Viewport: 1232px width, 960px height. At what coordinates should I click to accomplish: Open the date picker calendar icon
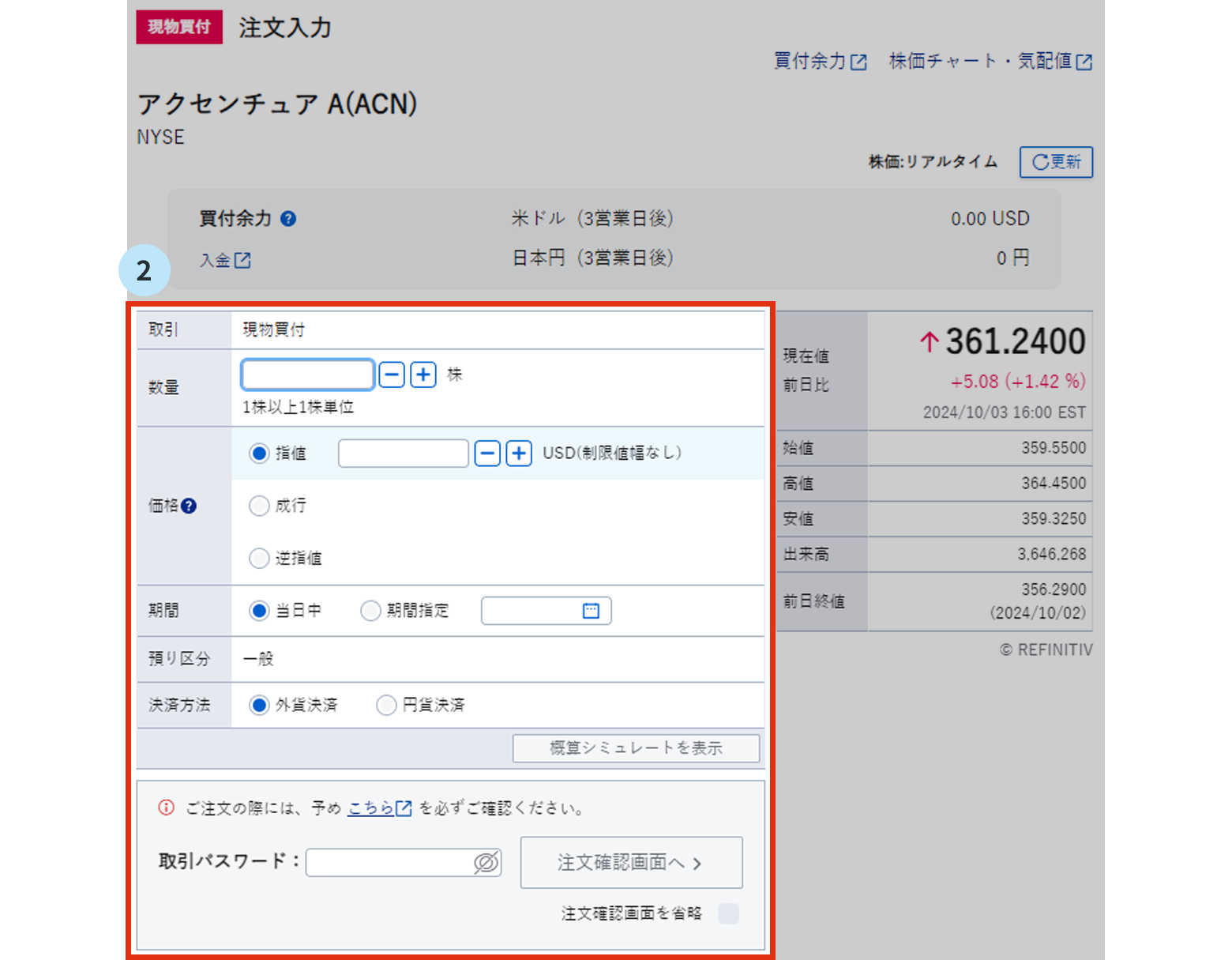pos(591,611)
